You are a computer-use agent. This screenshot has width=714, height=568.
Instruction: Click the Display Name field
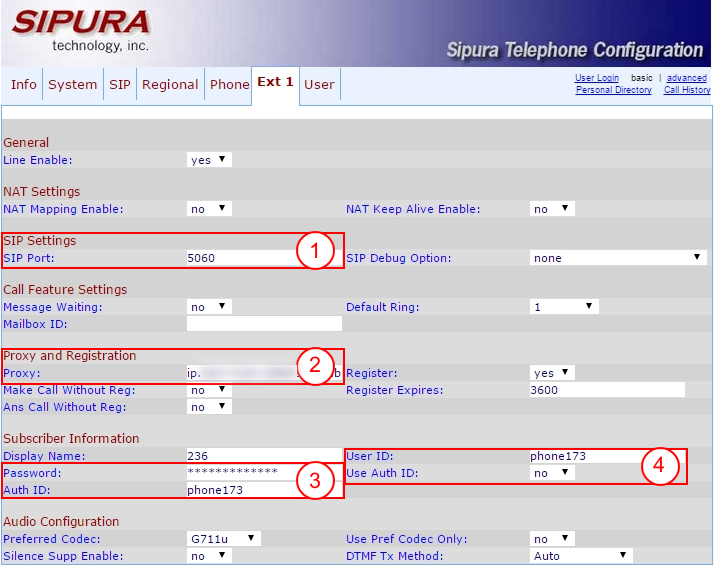[x=264, y=456]
